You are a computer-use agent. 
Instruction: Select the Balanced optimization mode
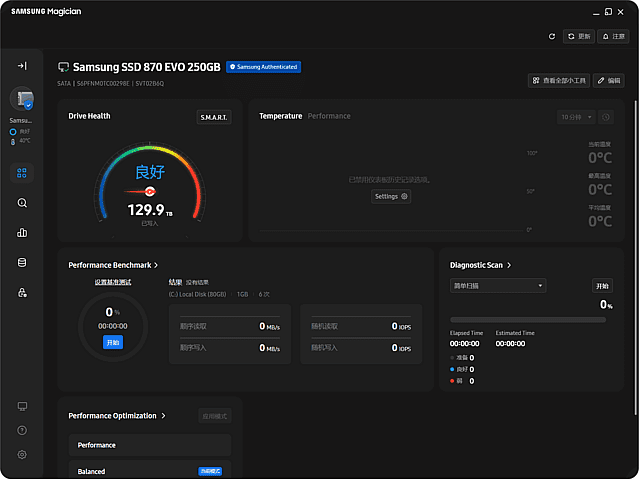[149, 471]
